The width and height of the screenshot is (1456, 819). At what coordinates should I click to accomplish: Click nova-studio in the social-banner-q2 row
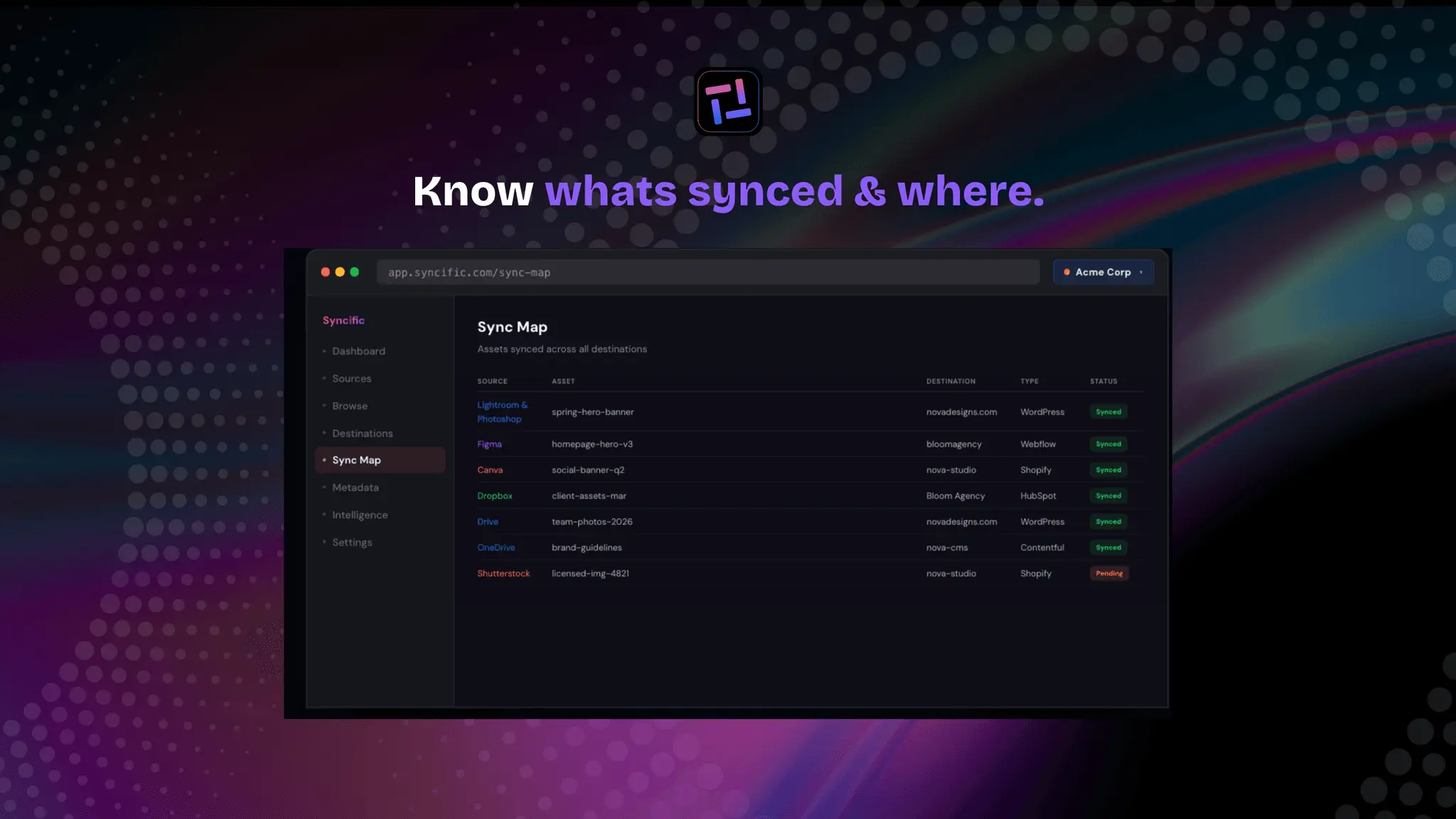[x=951, y=470]
